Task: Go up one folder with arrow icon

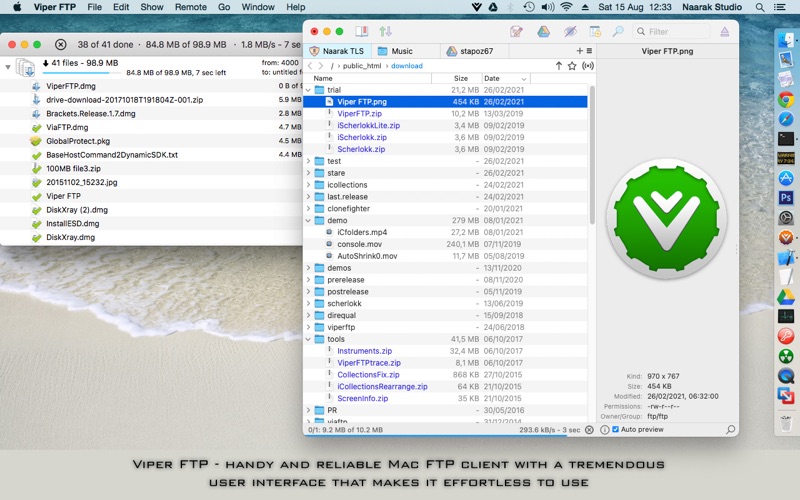Action: [x=559, y=66]
